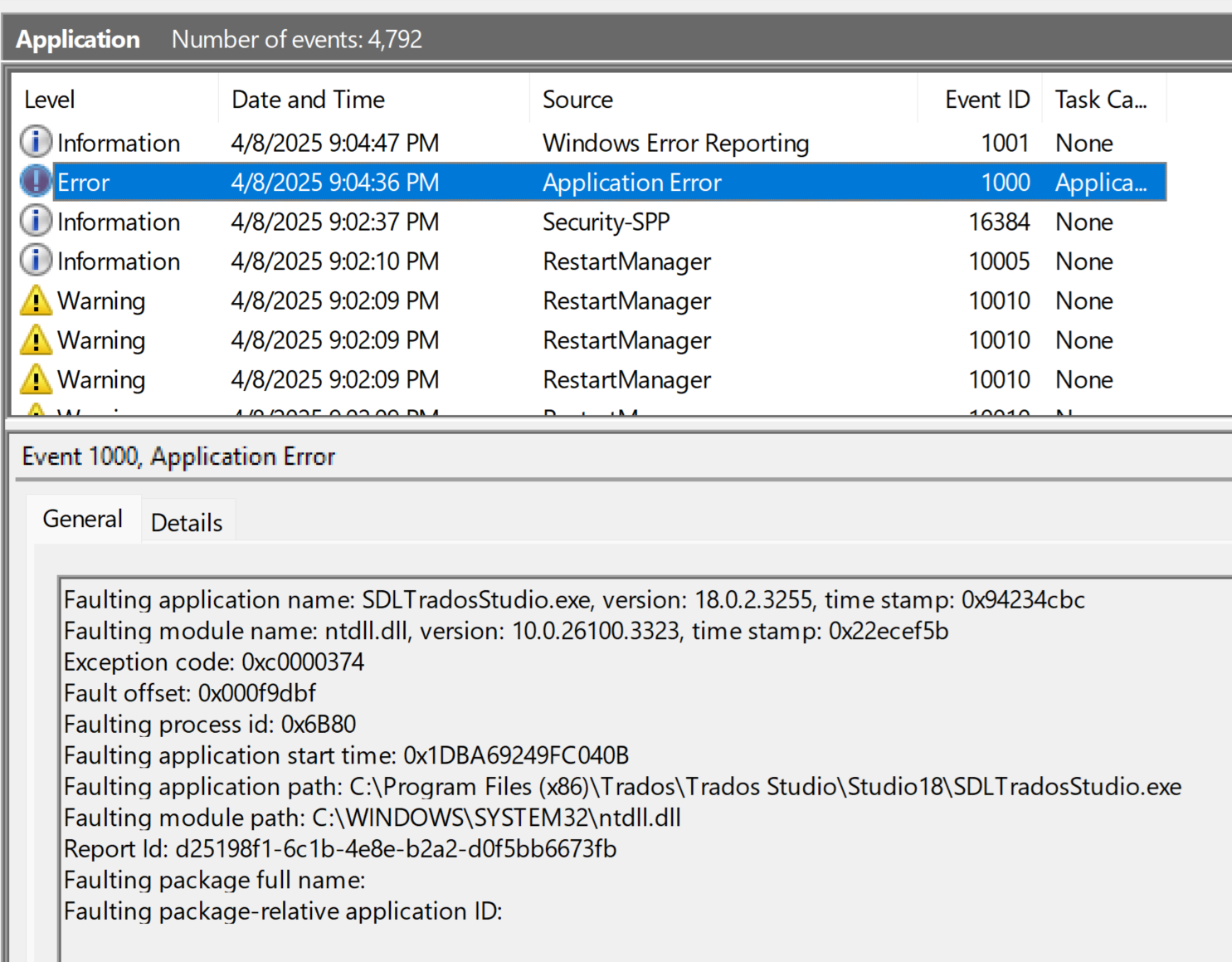Image resolution: width=1232 pixels, height=962 pixels.
Task: Click the Information icon beside RestartManager event 10005
Action: [x=35, y=261]
